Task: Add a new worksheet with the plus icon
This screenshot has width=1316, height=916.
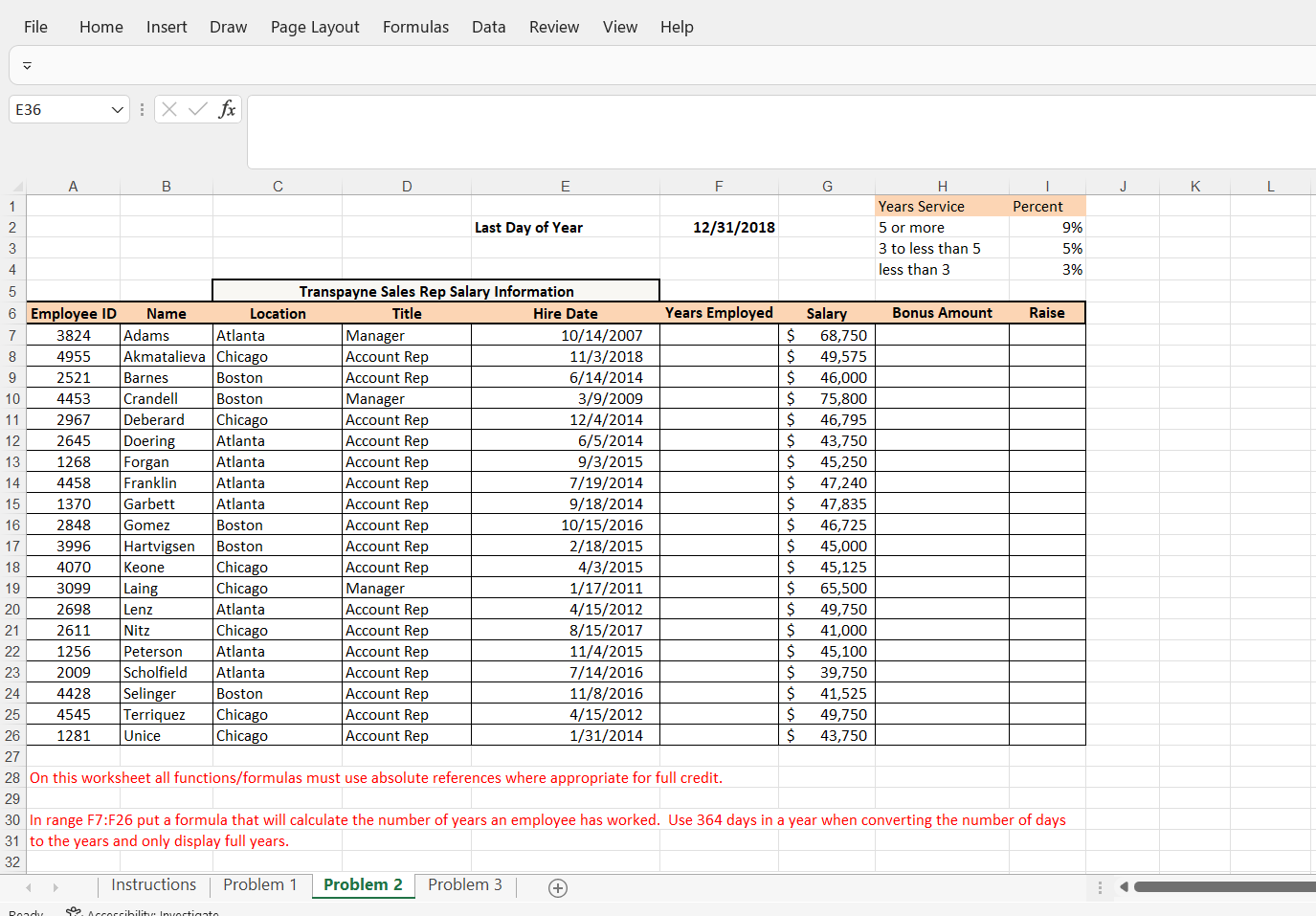Action: click(x=557, y=888)
